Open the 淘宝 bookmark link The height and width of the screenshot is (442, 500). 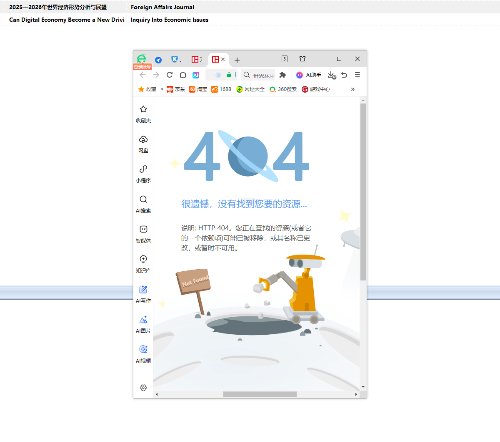pyautogui.click(x=198, y=89)
